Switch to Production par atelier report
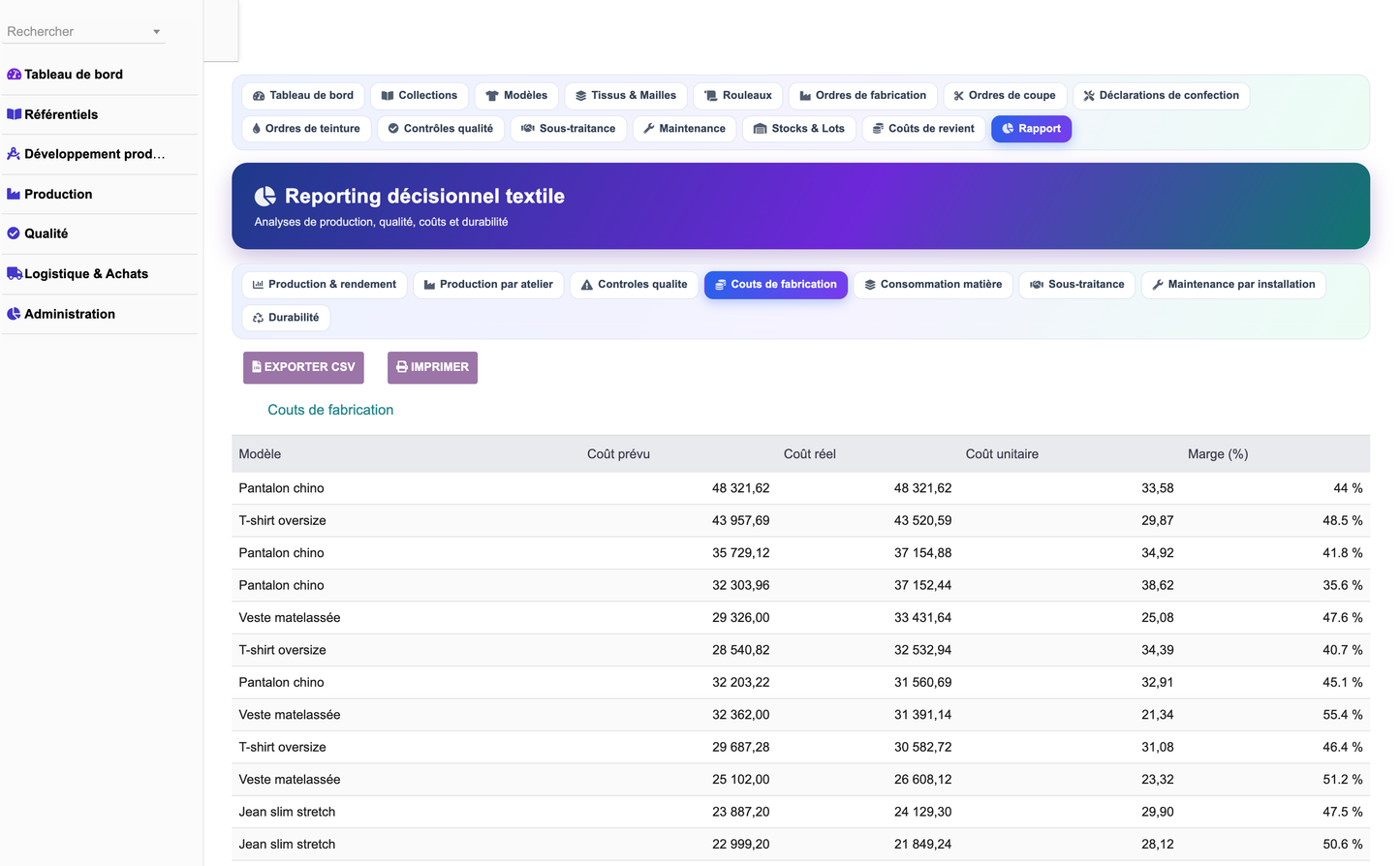The image size is (1400, 866). click(x=488, y=285)
